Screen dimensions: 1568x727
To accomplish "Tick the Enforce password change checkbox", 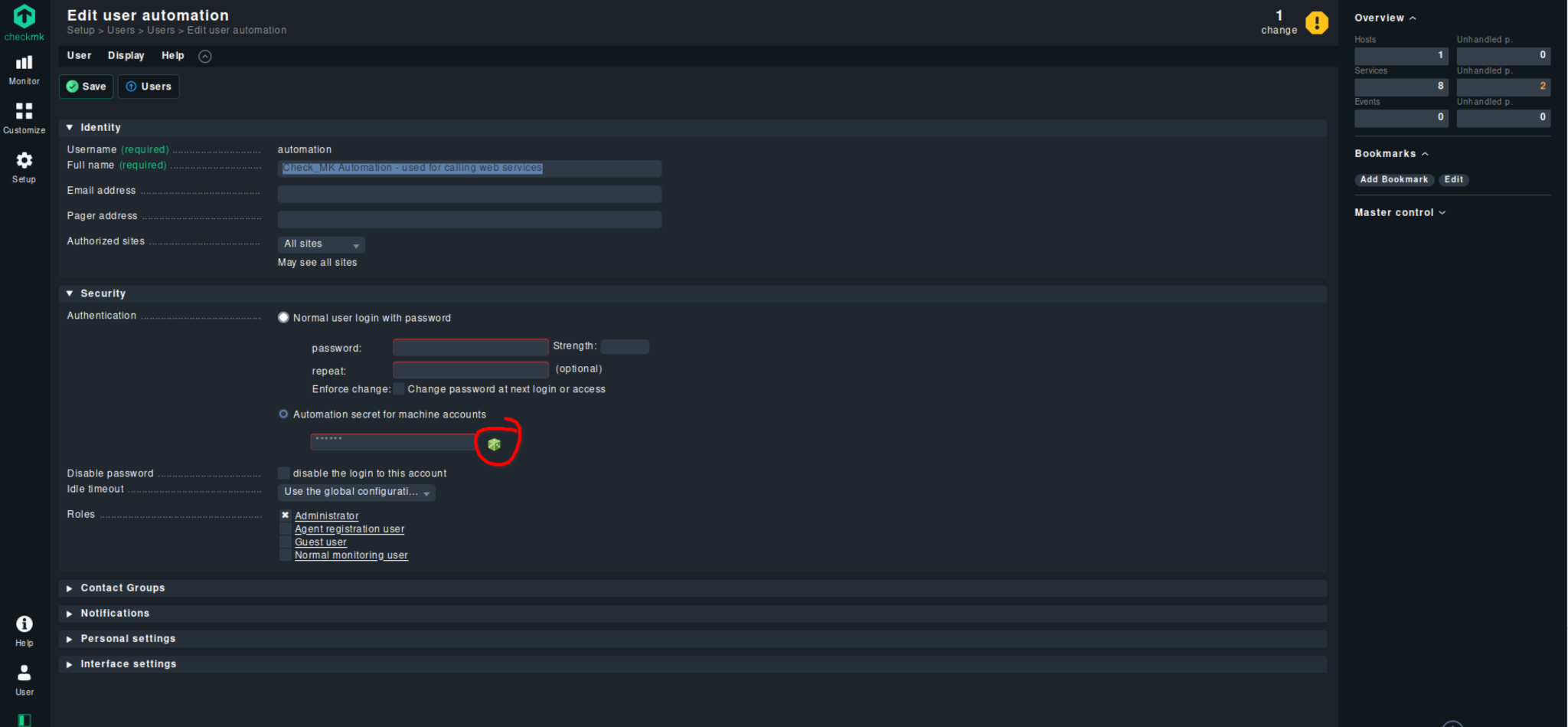I will 399,389.
